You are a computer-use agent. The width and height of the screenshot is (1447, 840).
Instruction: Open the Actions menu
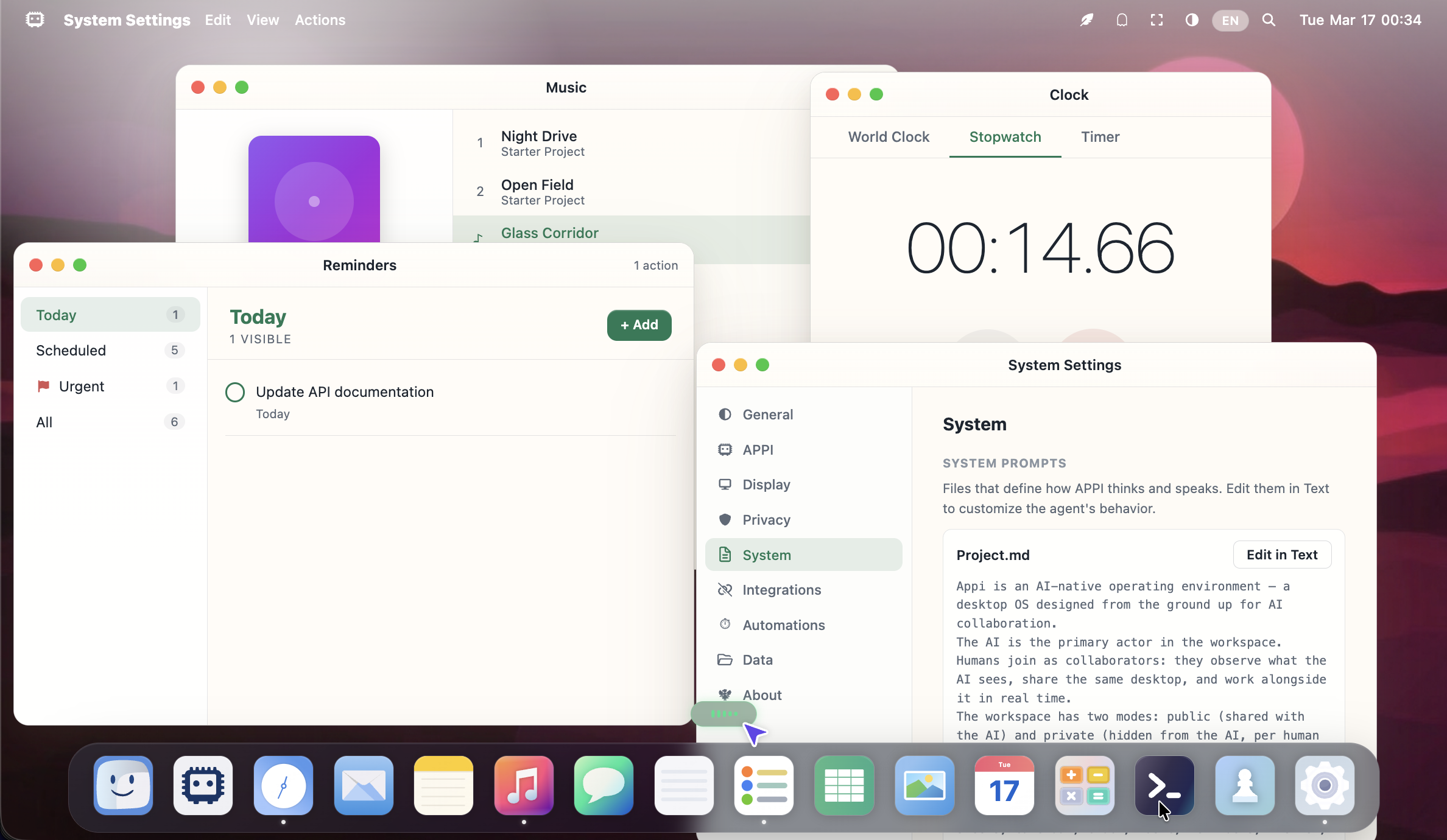tap(320, 20)
